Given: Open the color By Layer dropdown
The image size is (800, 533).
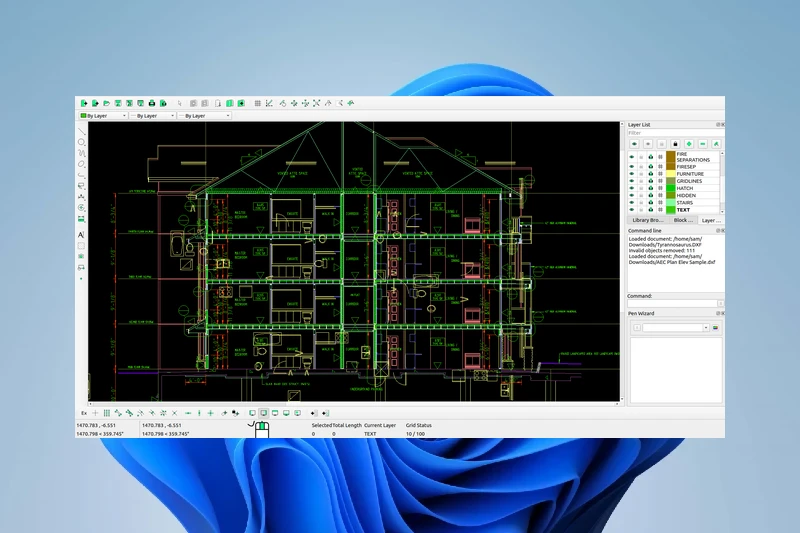Looking at the screenshot, I should [x=103, y=116].
